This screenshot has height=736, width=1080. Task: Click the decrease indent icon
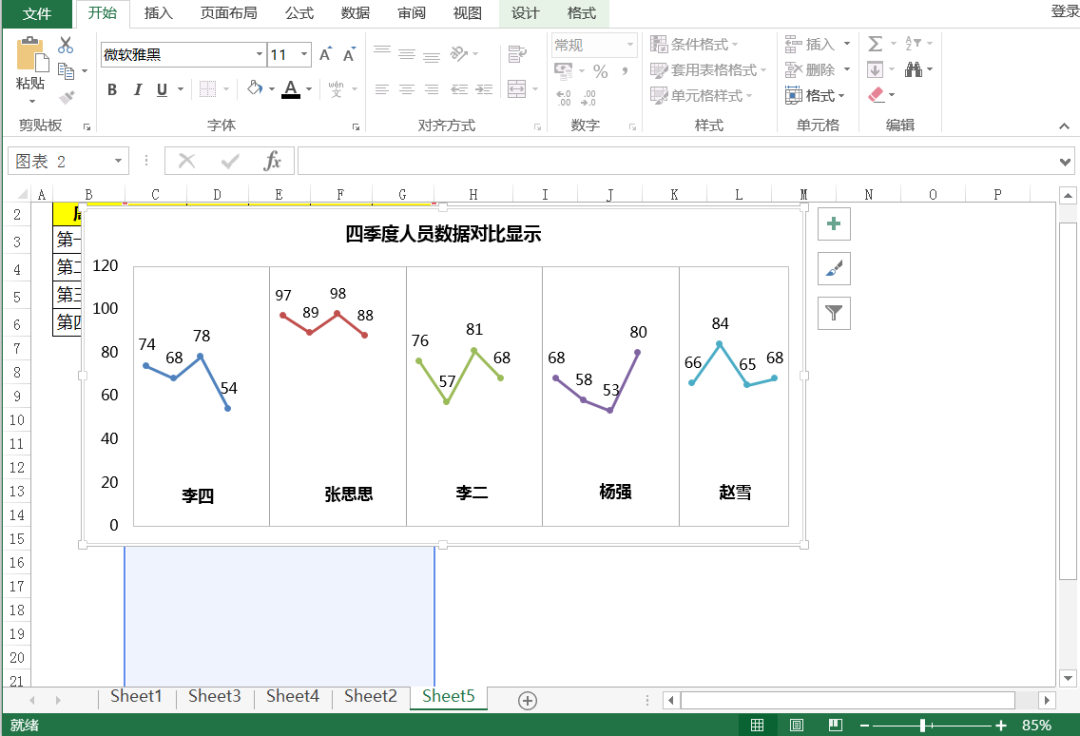point(459,89)
